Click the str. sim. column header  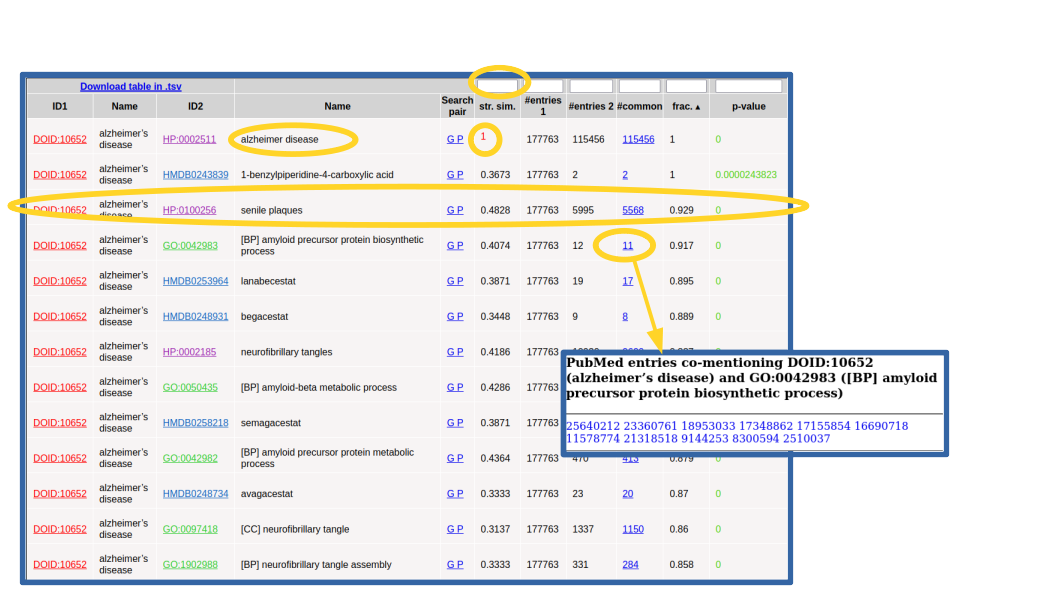coord(497,106)
